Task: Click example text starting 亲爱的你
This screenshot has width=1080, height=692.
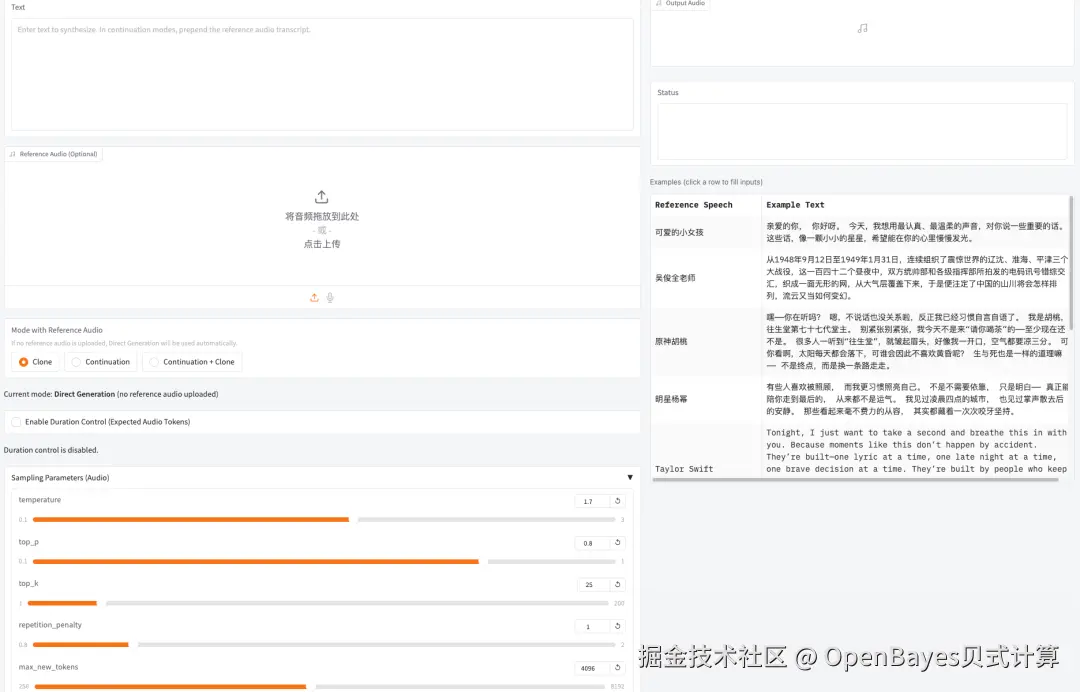Action: [916, 232]
